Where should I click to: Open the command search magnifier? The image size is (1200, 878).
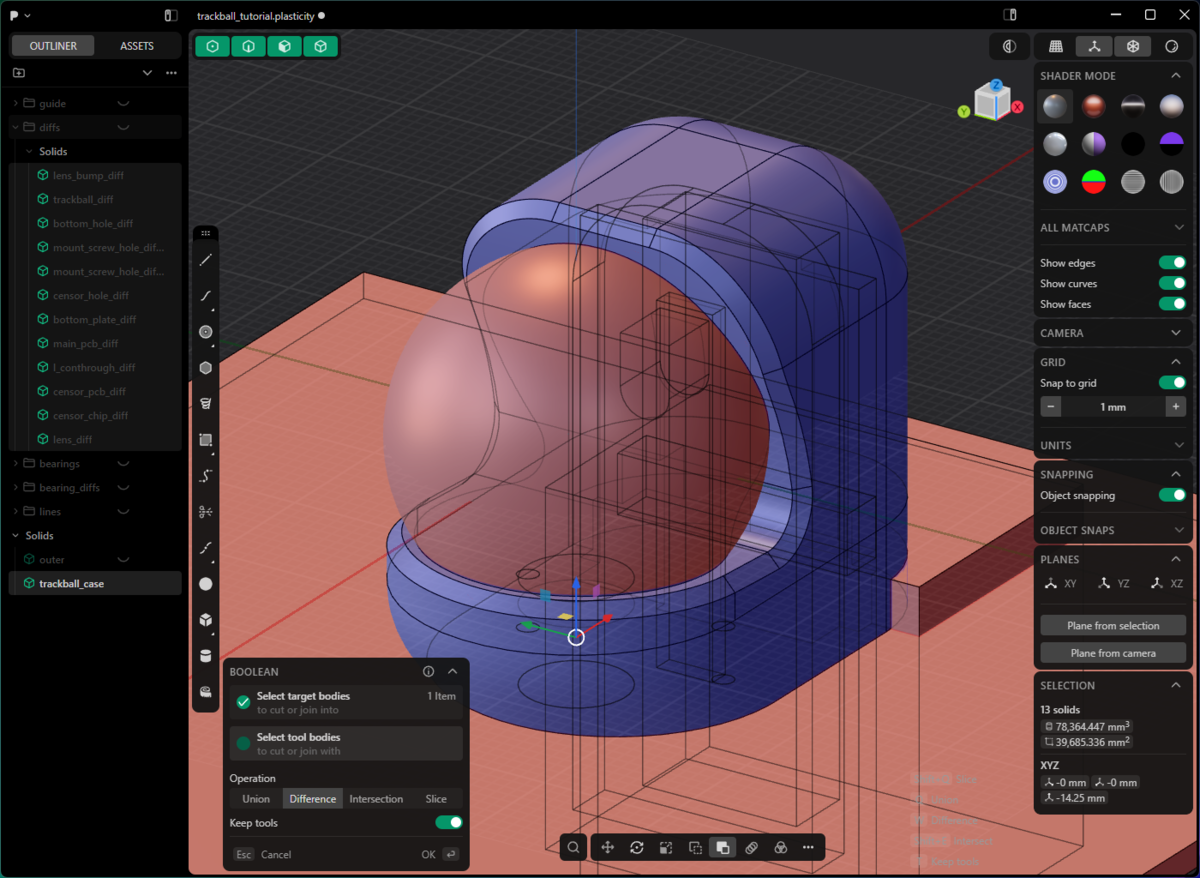coord(573,847)
